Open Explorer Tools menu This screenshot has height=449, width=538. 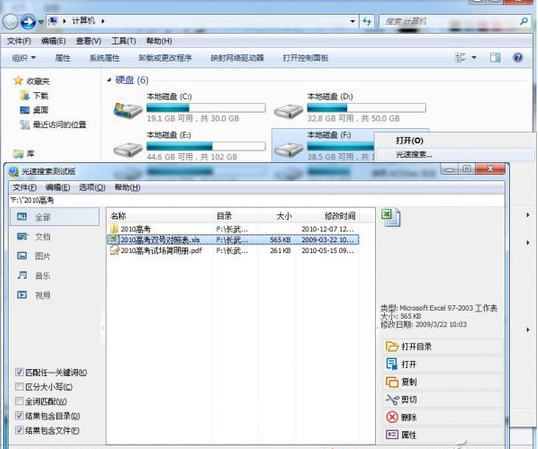124,41
